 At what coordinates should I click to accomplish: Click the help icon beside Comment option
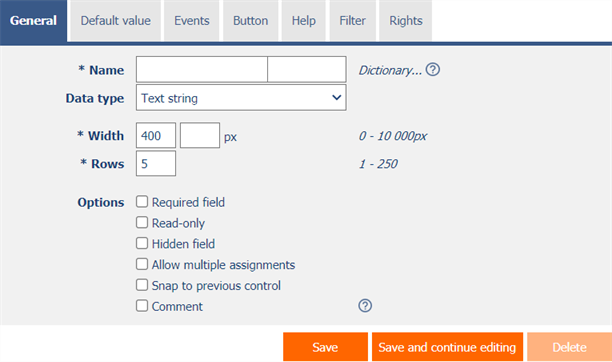click(365, 306)
